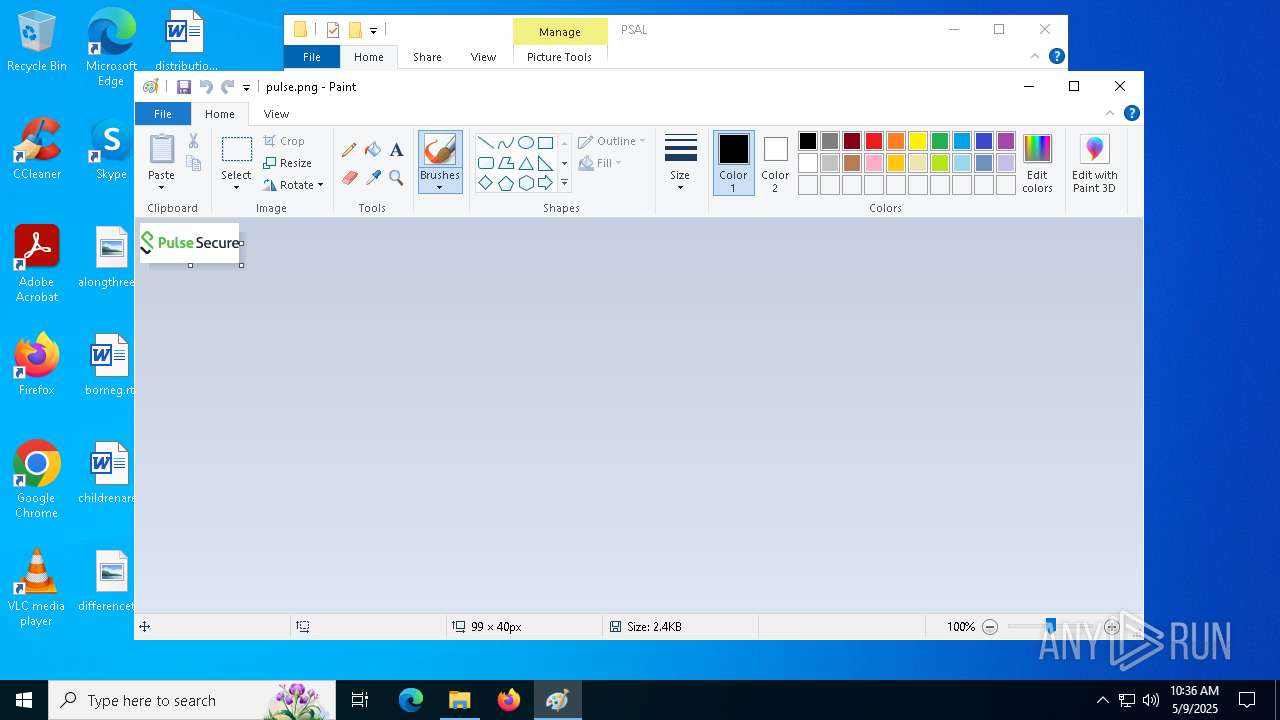Click the Paste clipboard icon

tap(161, 149)
